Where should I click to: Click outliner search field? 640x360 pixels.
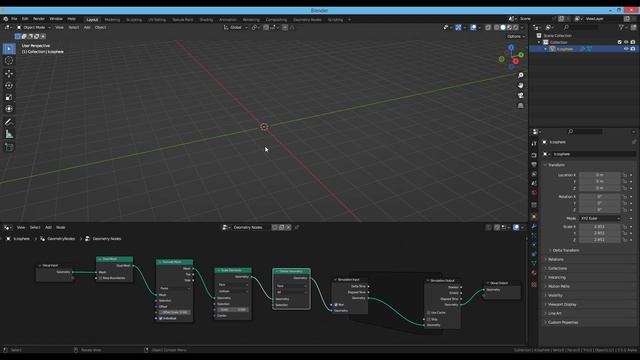582,27
